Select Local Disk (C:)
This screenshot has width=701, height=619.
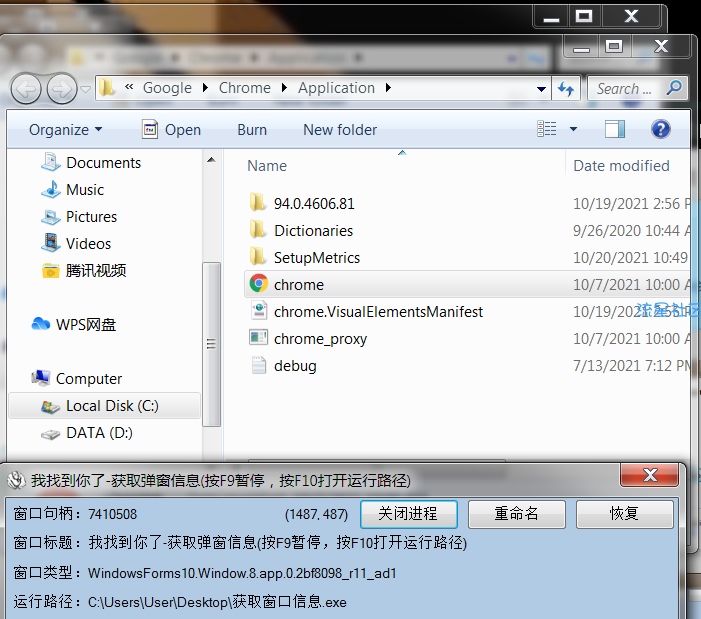coord(105,405)
